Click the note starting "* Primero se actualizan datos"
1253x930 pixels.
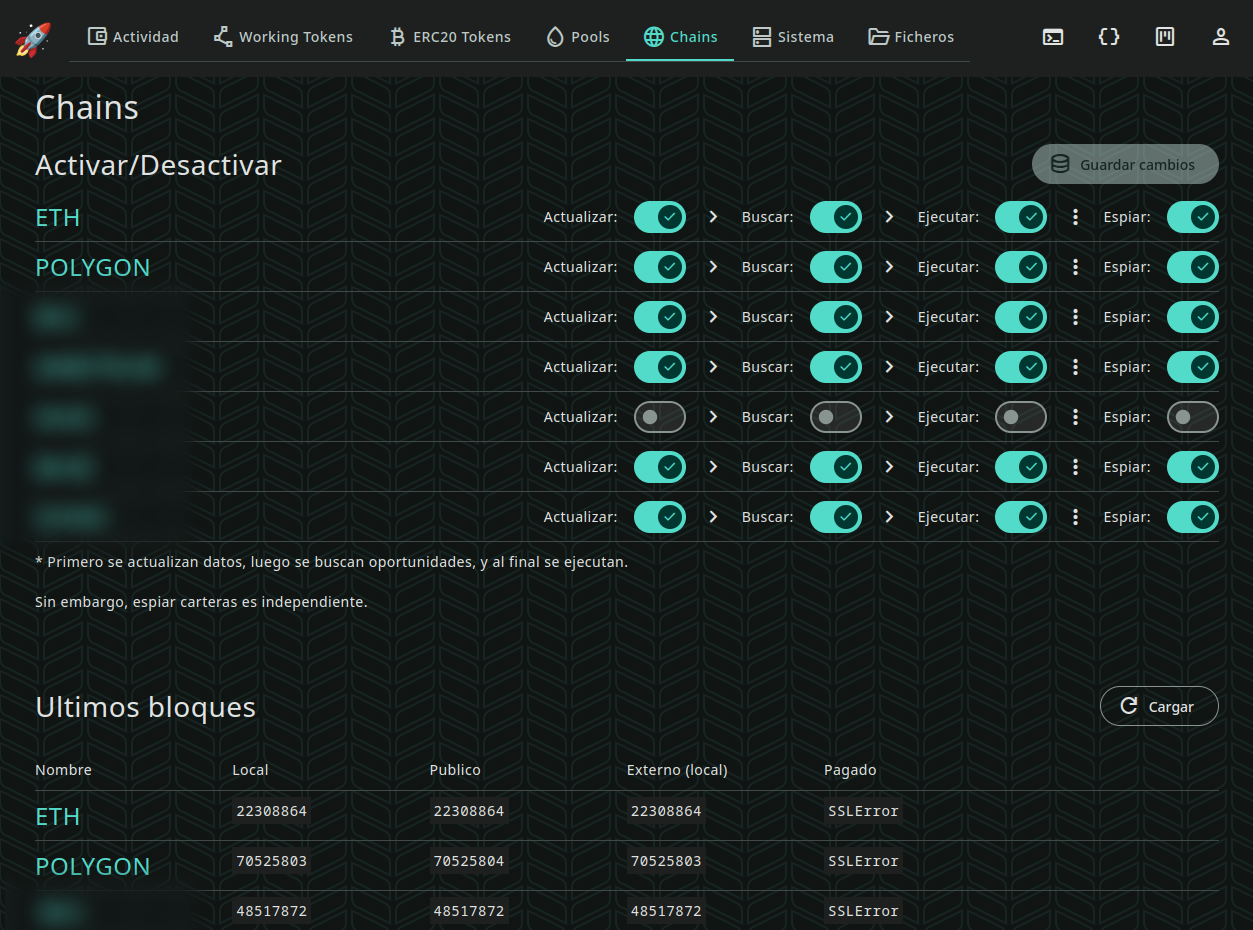[331, 562]
